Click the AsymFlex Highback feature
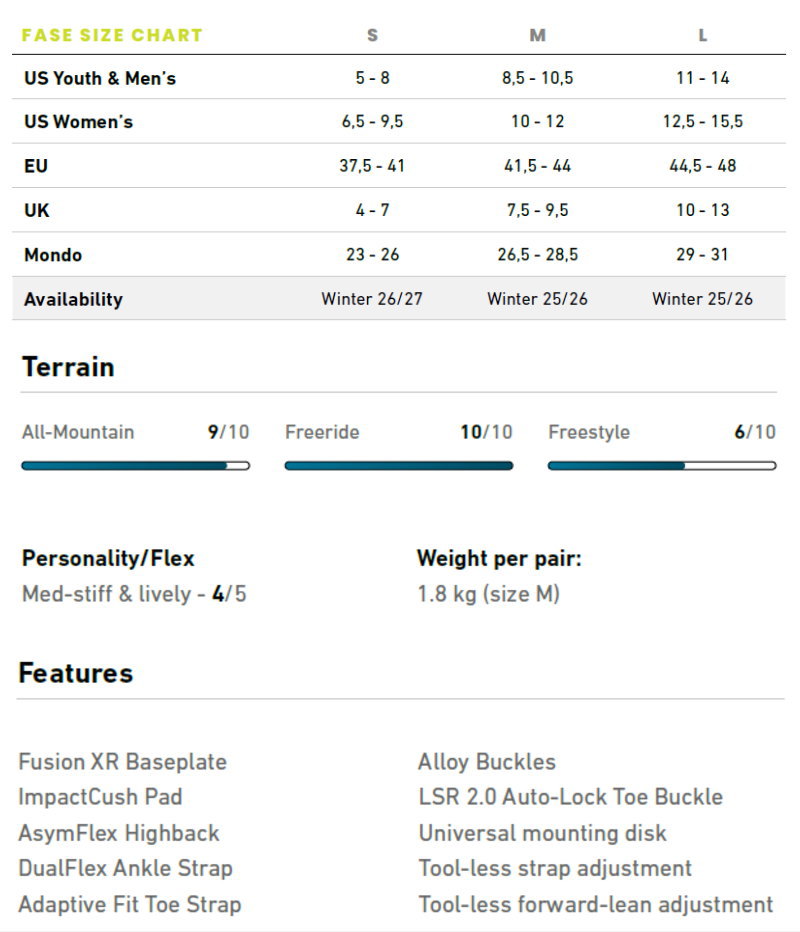Viewport: 800px width, 932px height. coord(119,833)
